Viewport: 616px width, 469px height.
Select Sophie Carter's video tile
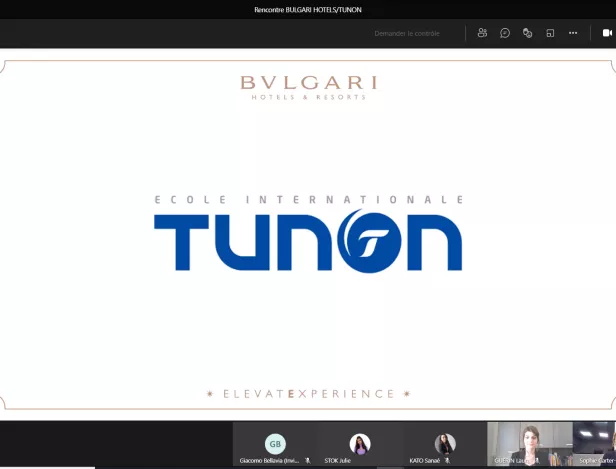tap(594, 444)
